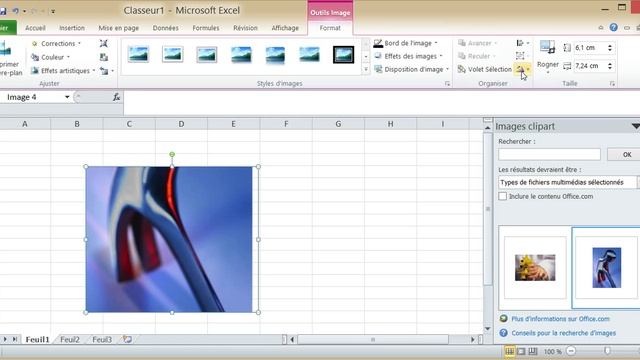Expand the Corrections dropdown
This screenshot has height=360, width=640.
(x=80, y=43)
